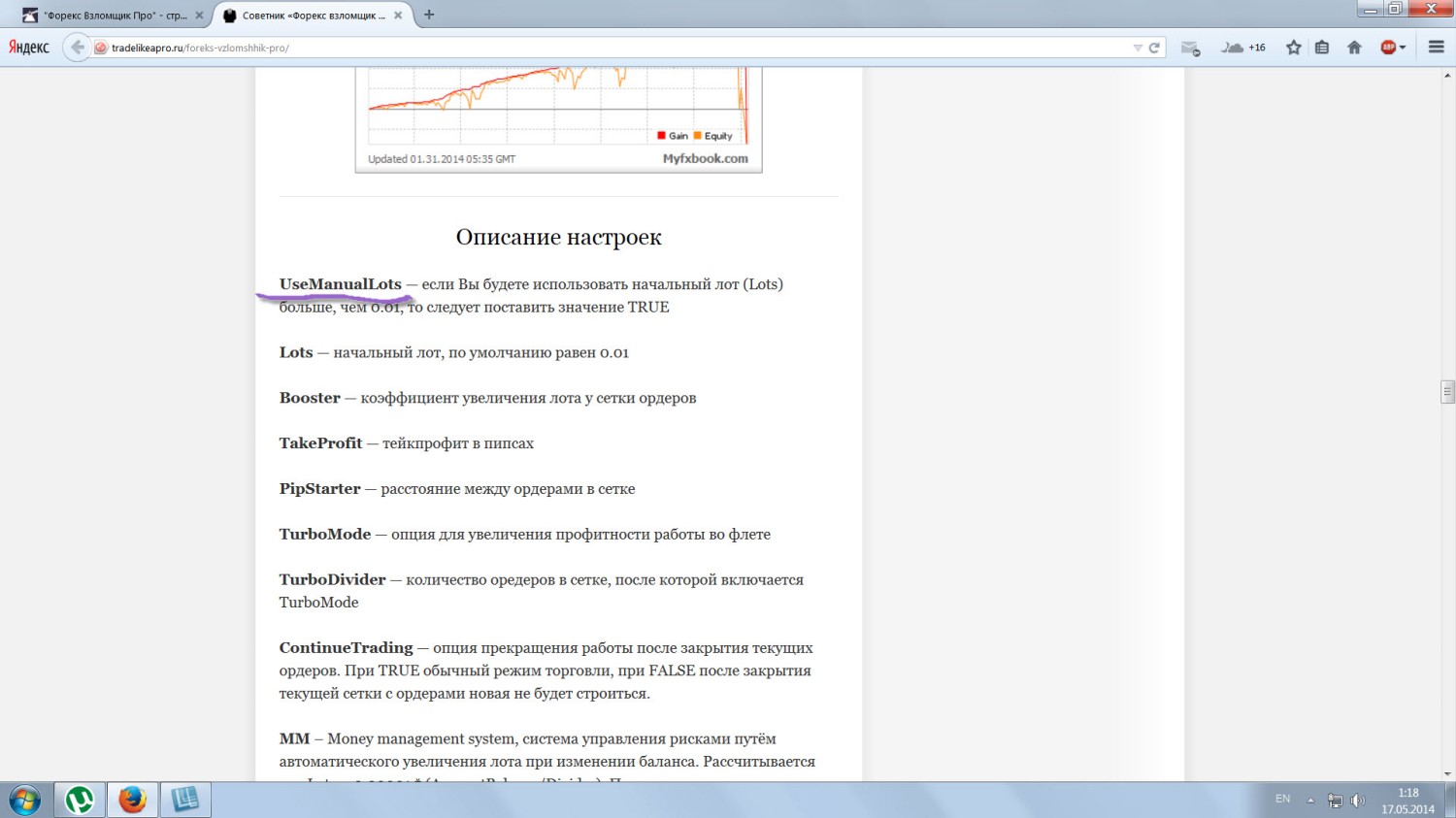This screenshot has height=818, width=1456.
Task: Expand the URL history dropdown arrow
Action: pyautogui.click(x=1138, y=48)
